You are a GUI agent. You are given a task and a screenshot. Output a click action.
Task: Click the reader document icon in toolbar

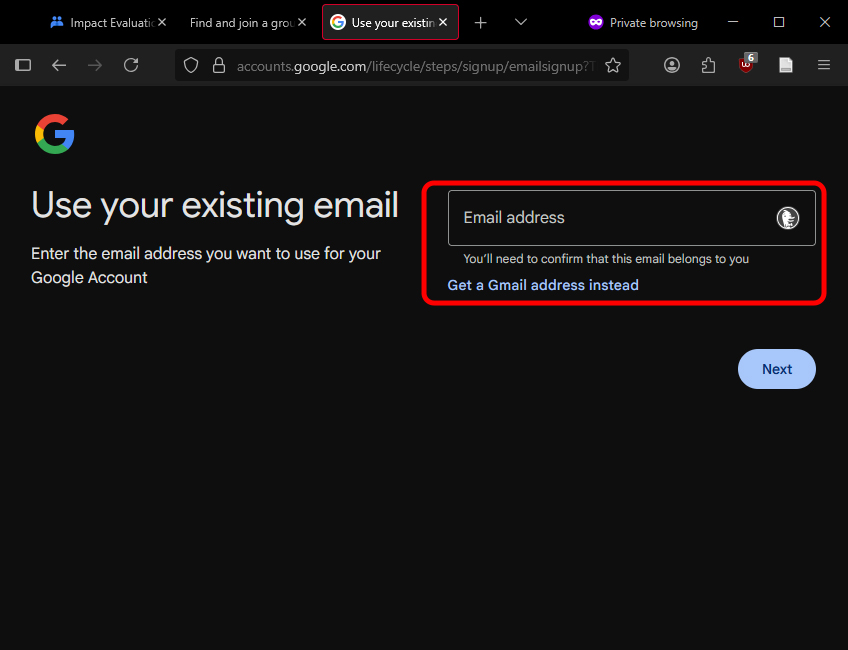(x=786, y=65)
